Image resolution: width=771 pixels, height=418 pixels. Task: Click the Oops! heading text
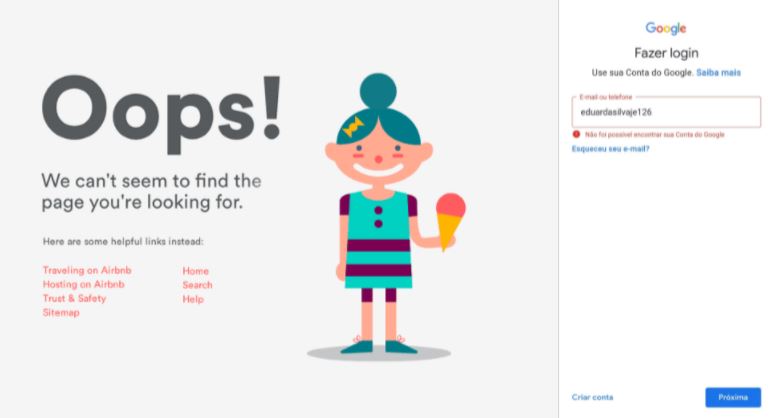tap(162, 113)
